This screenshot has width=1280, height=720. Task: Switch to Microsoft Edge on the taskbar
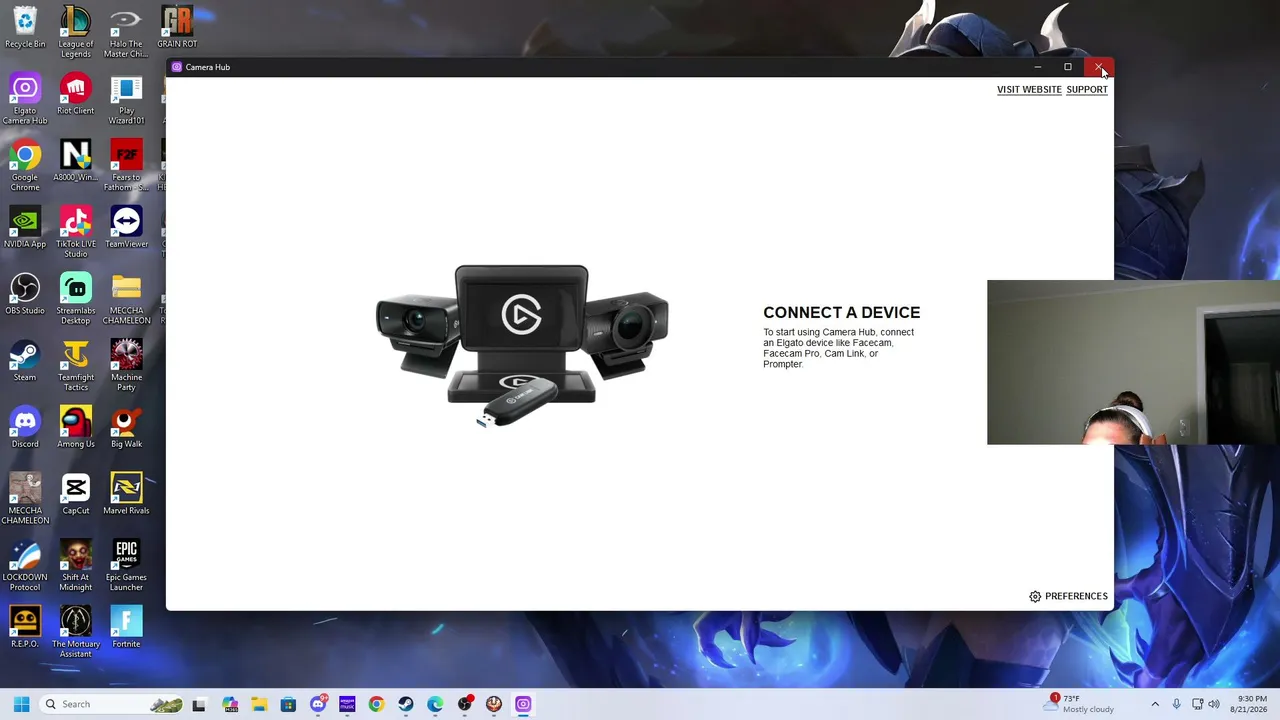435,704
